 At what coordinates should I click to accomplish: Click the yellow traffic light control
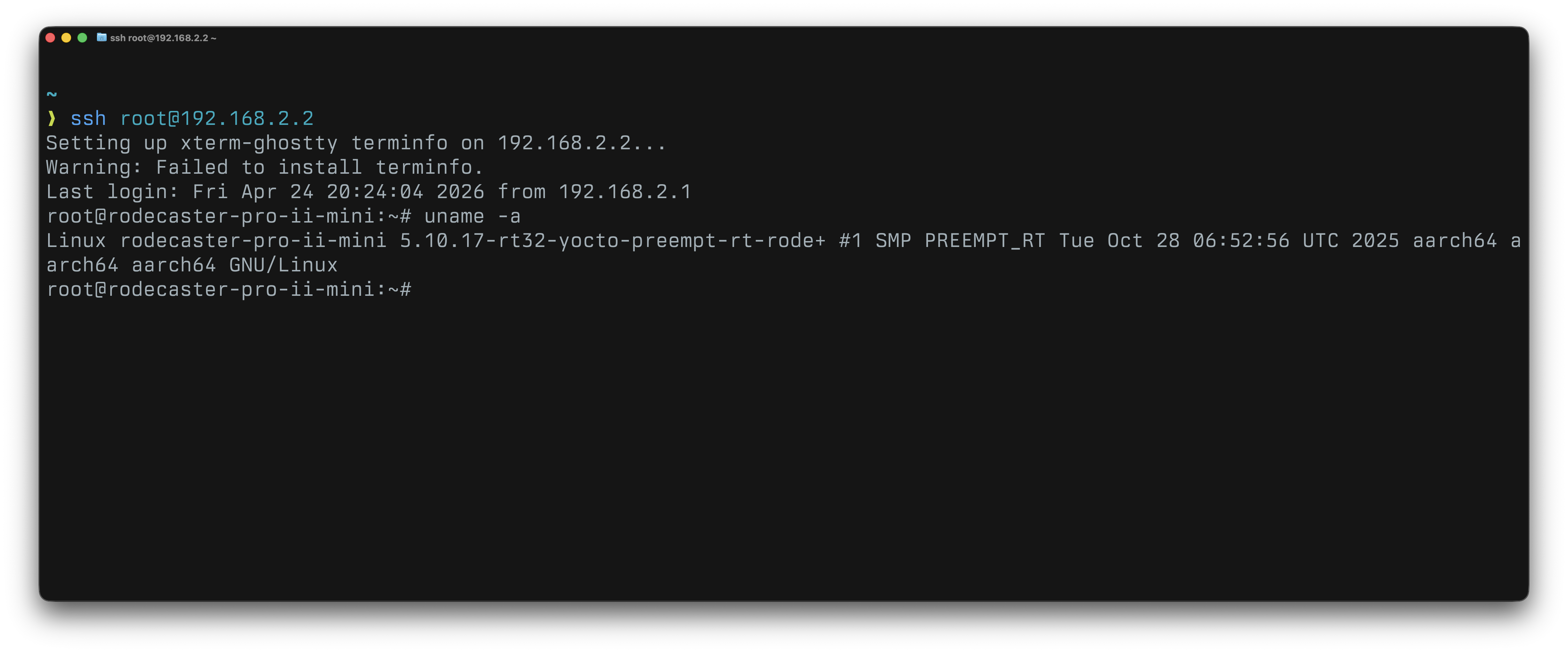click(66, 37)
